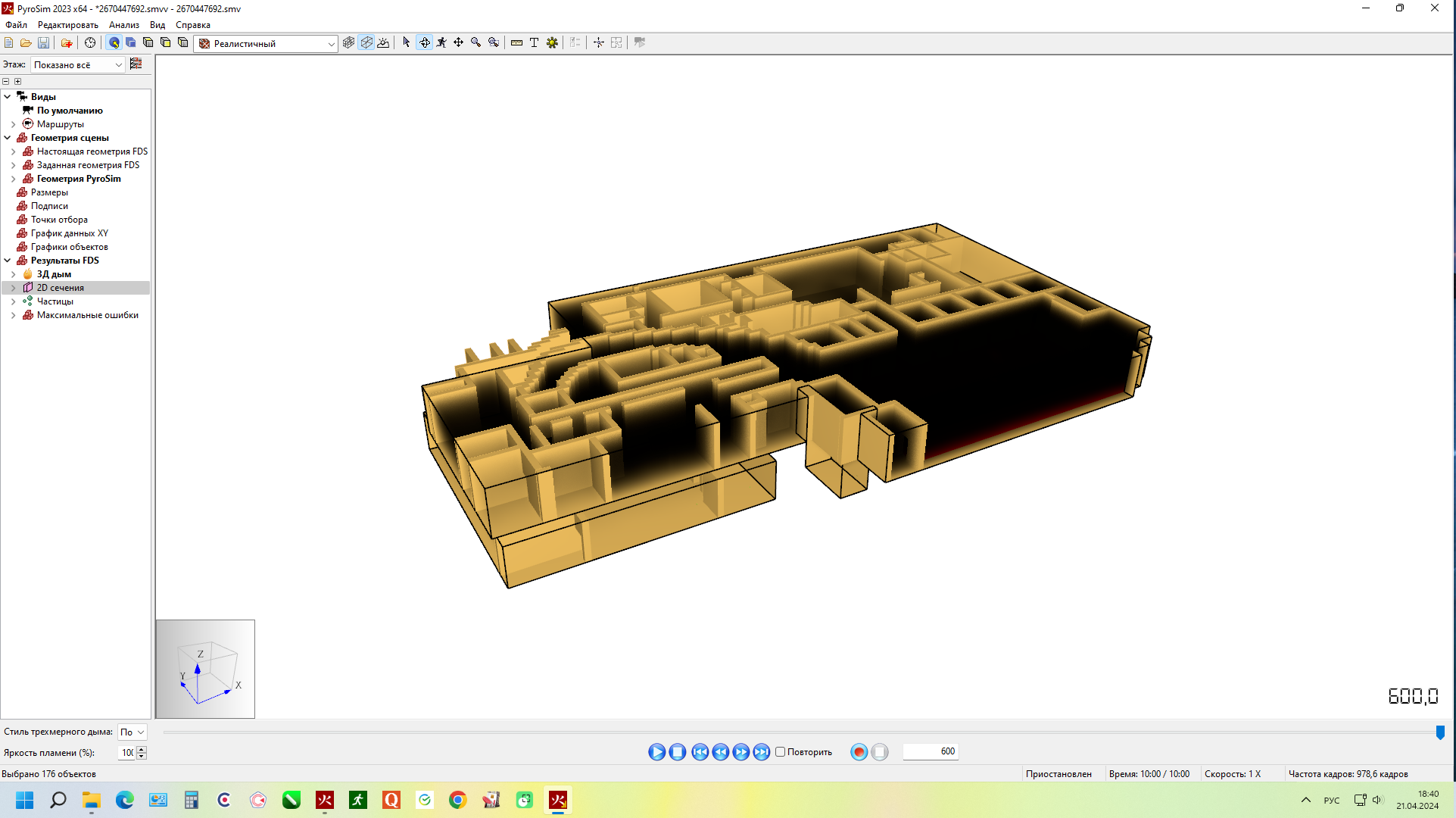Expand the Частицы tree node
Viewport: 1456px width, 818px height.
pyautogui.click(x=14, y=301)
